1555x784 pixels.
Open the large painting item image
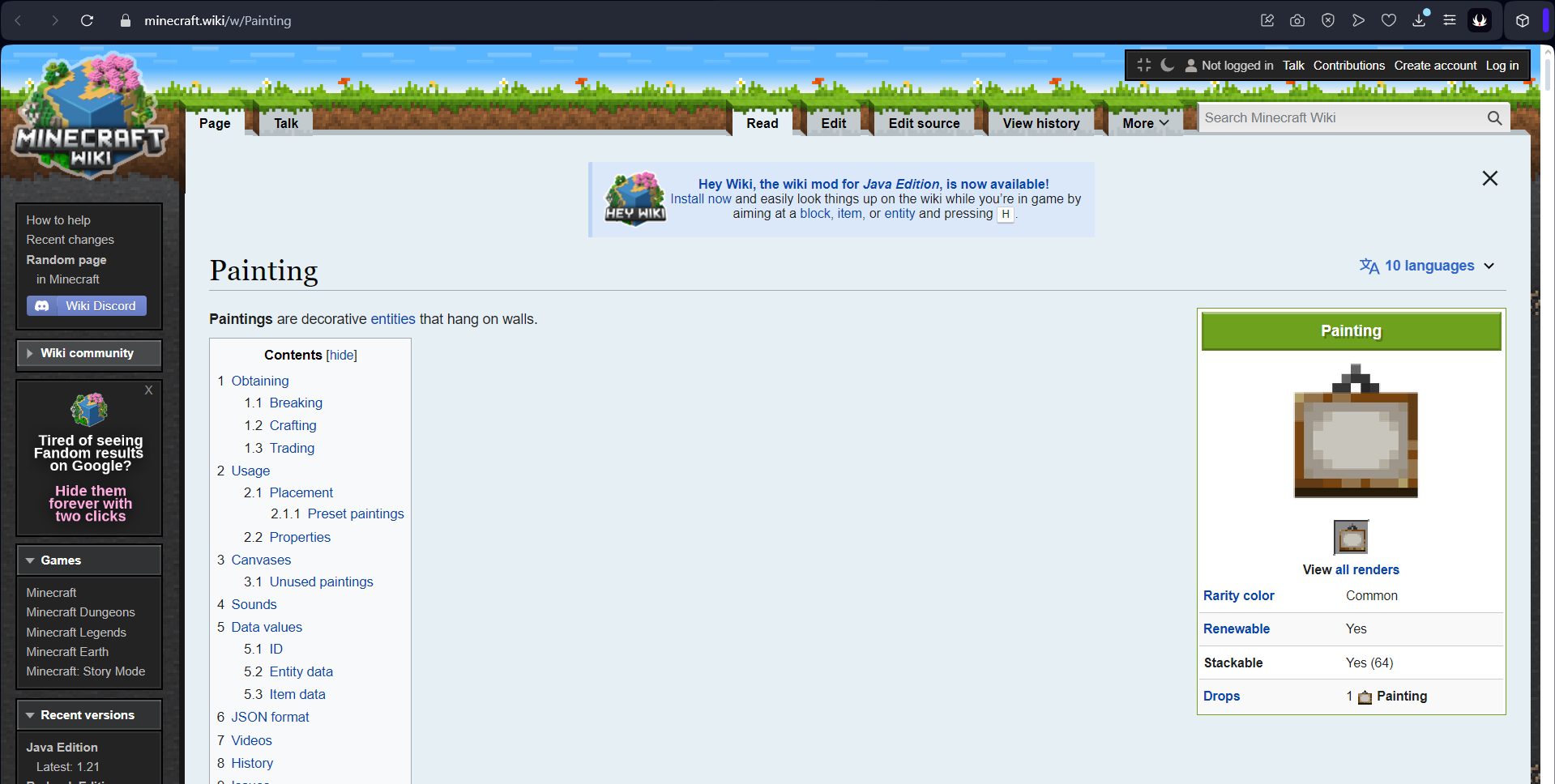point(1356,432)
